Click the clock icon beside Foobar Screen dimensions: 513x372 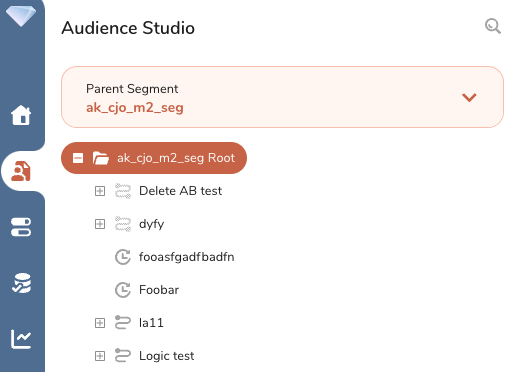click(x=123, y=290)
